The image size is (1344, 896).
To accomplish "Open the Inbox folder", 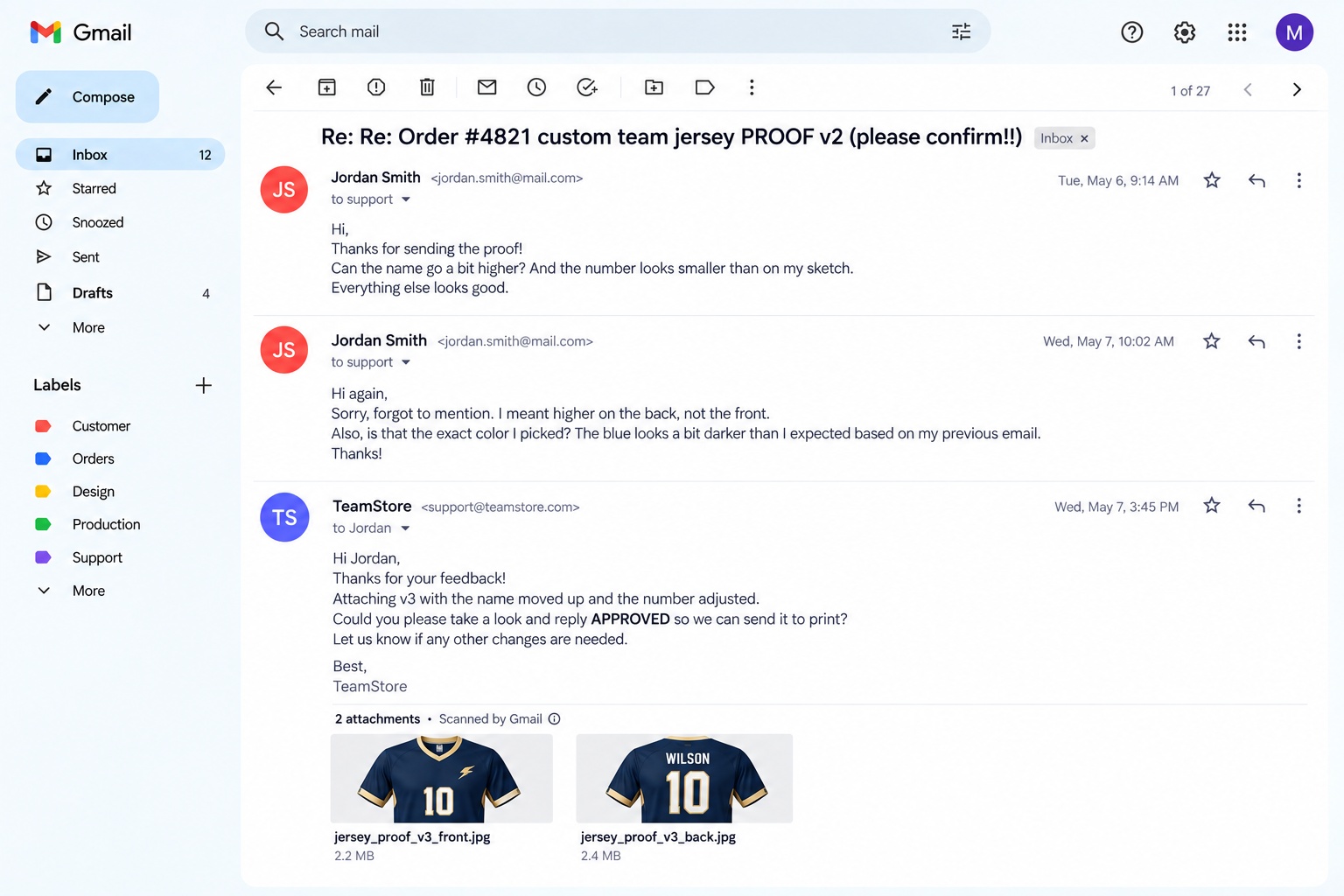I will click(120, 155).
